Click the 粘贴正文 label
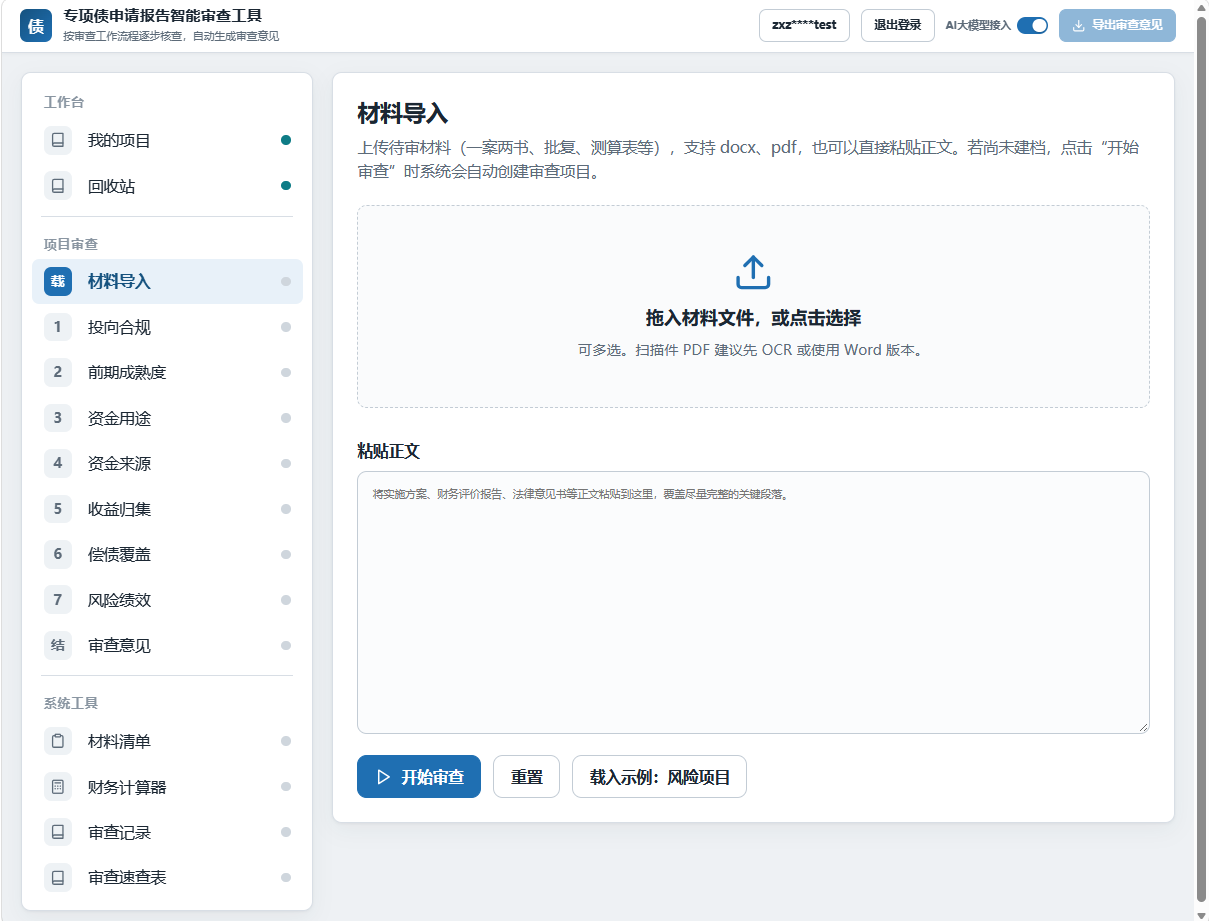1209x921 pixels. point(389,451)
